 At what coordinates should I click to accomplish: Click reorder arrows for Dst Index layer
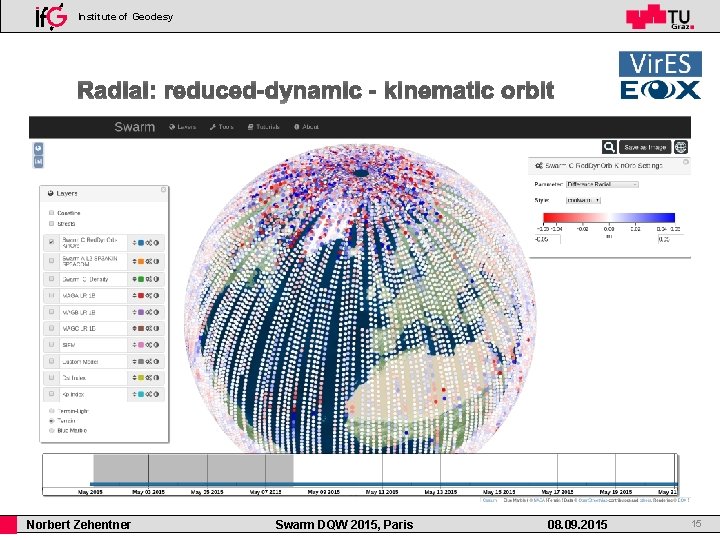pos(135,378)
